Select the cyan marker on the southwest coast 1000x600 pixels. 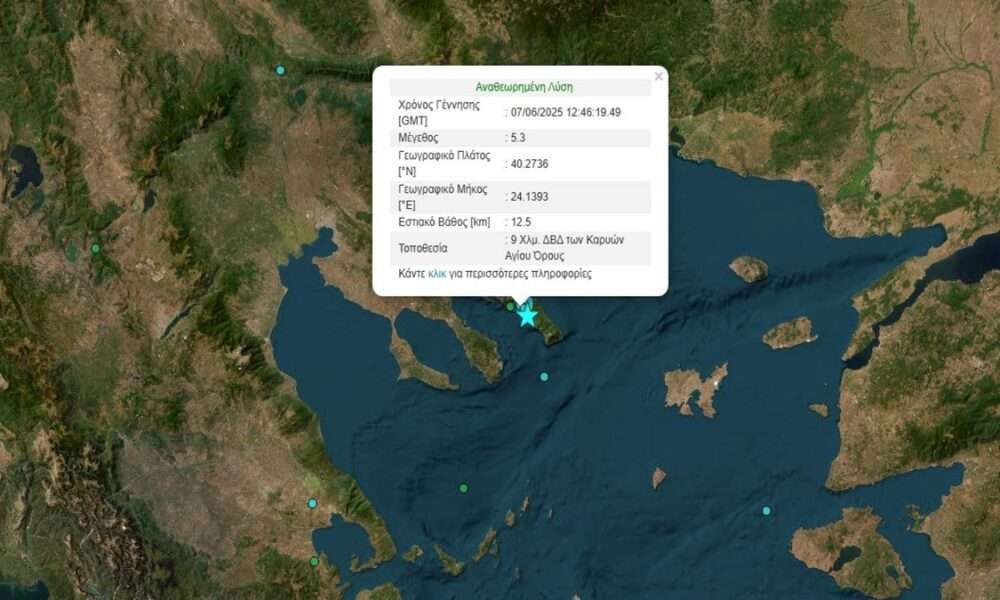tap(312, 503)
